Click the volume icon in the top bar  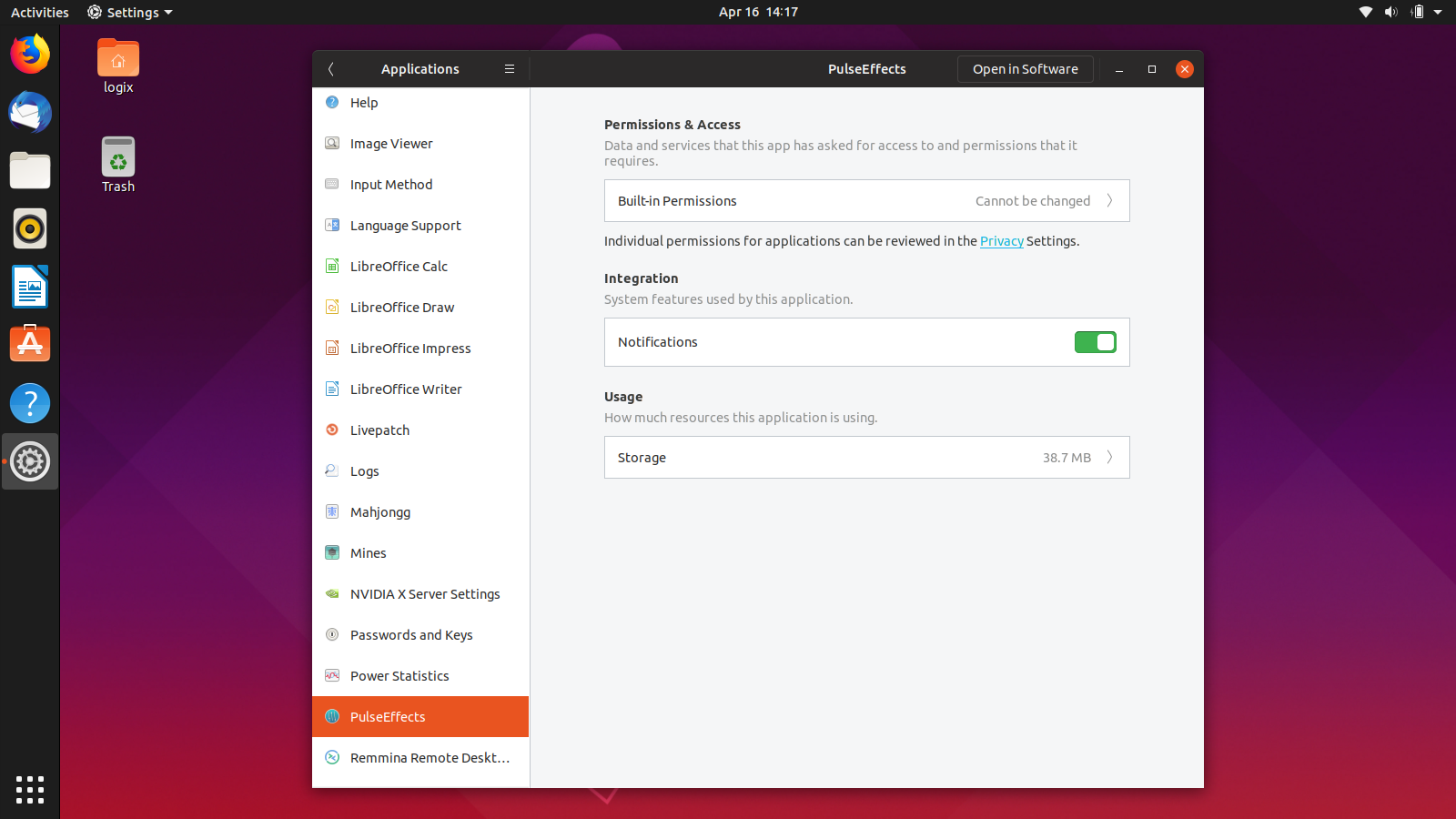(x=1392, y=12)
